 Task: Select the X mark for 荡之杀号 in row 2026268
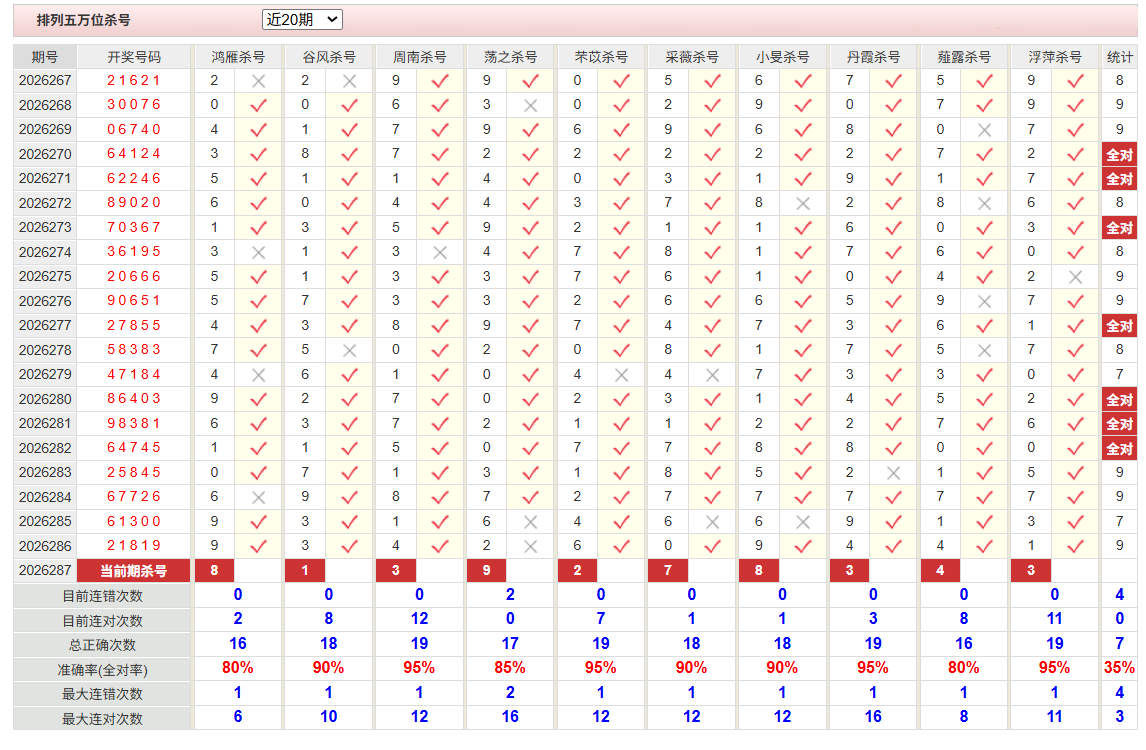(x=531, y=106)
